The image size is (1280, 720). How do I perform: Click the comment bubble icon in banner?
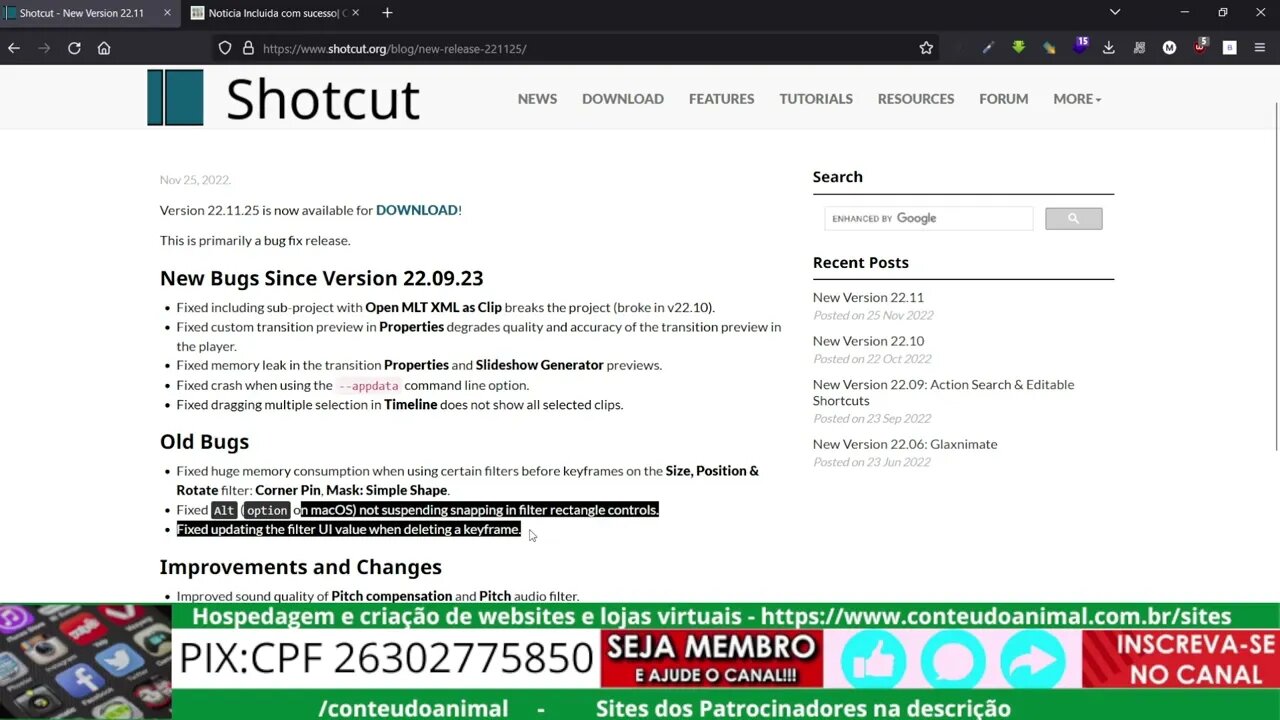coord(953,660)
